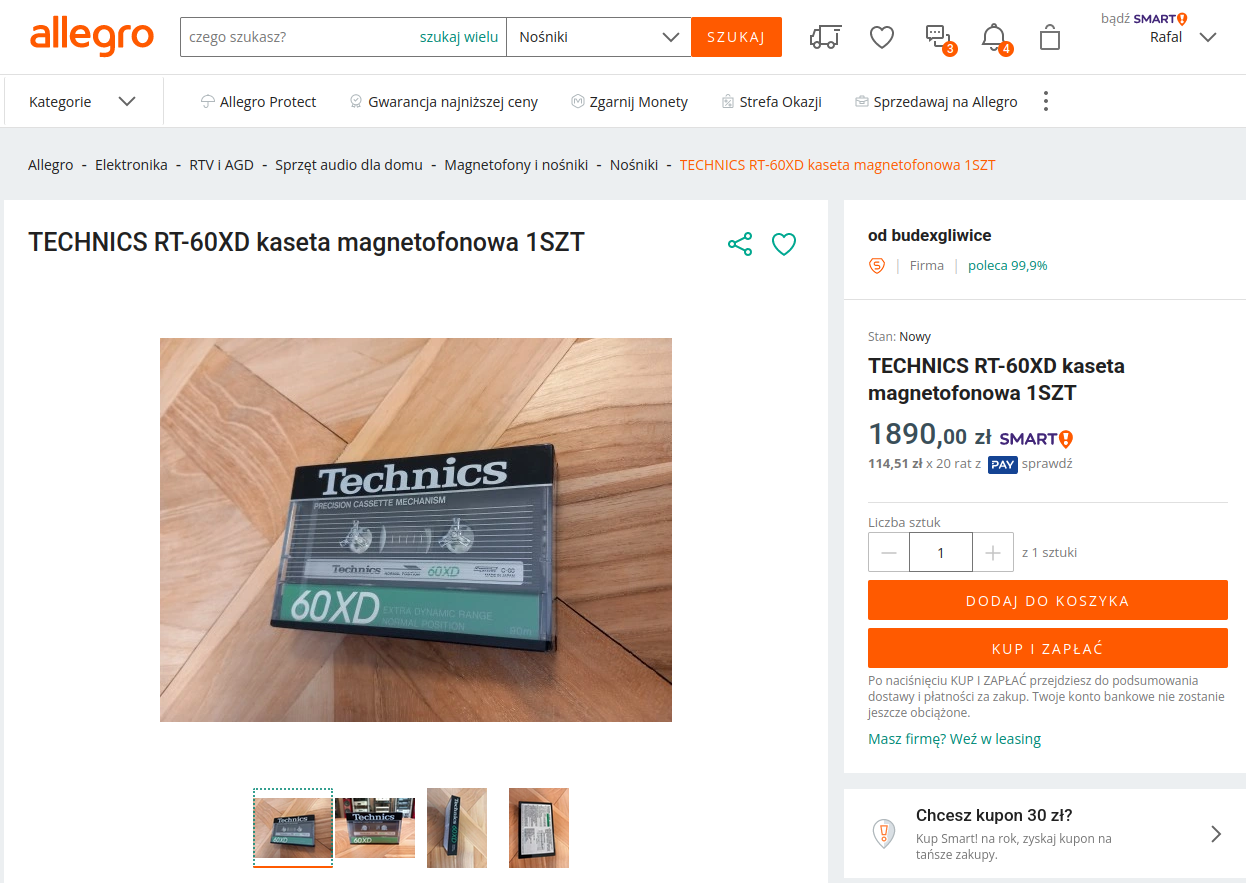Click the Allegro logo
The image size is (1246, 883).
[92, 36]
